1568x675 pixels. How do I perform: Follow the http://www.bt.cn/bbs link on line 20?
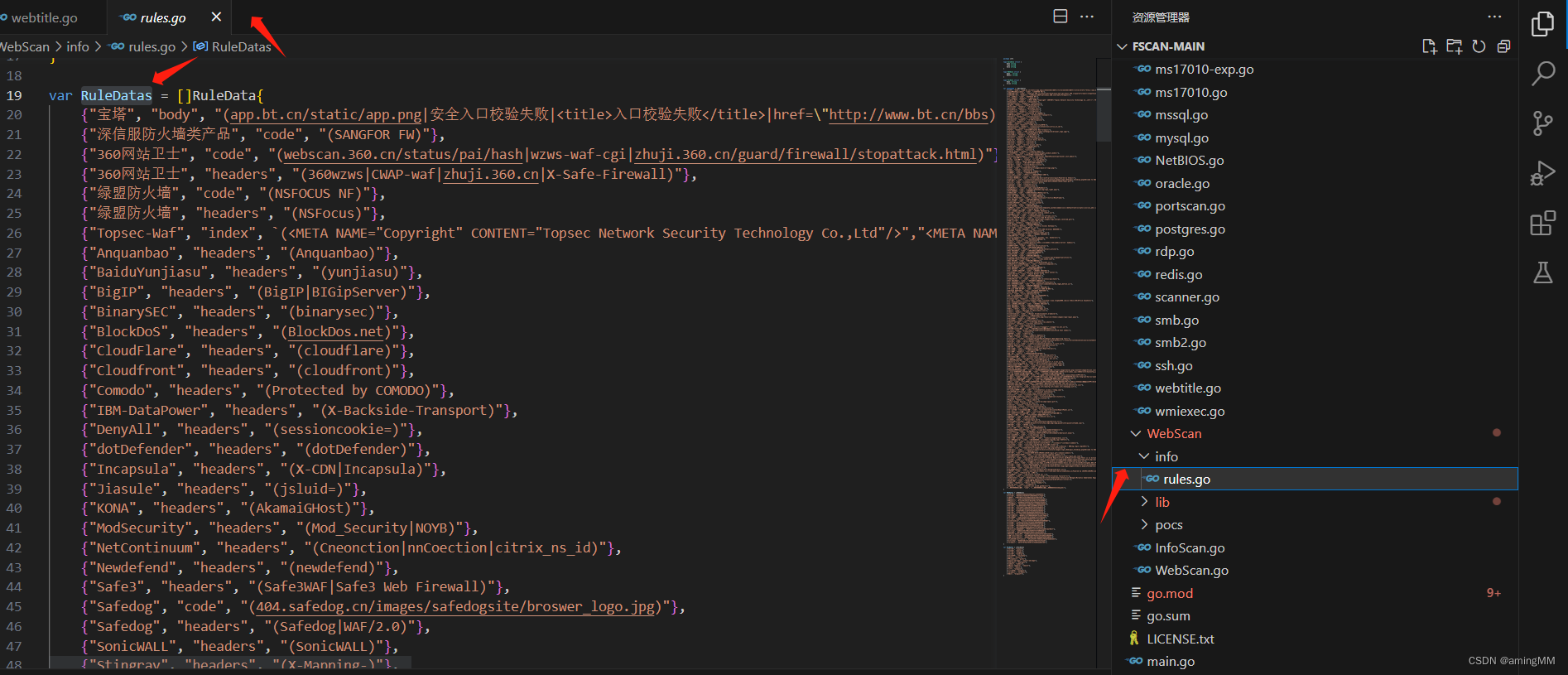[908, 115]
